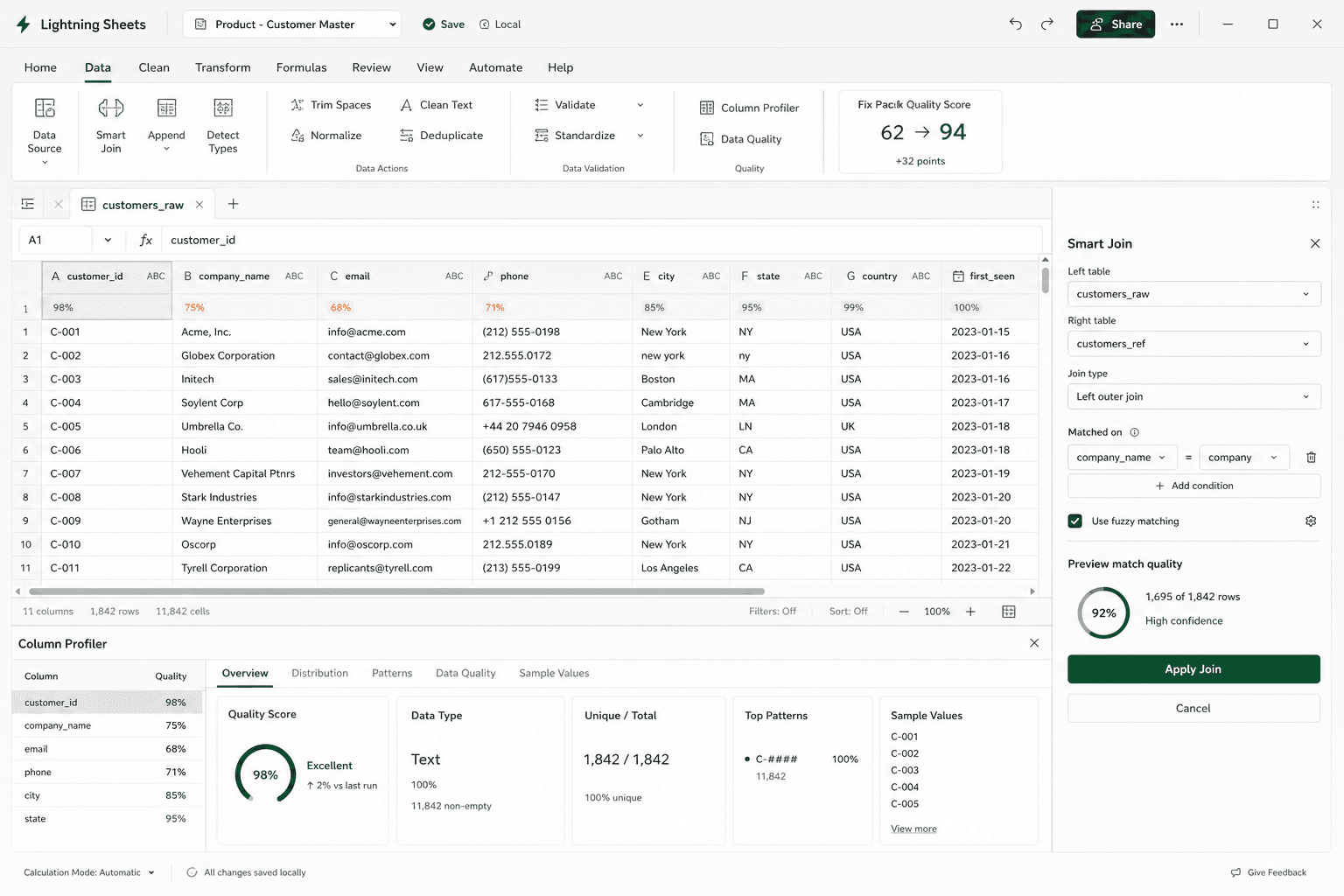
Task: Click Apply Join button
Action: [1193, 669]
